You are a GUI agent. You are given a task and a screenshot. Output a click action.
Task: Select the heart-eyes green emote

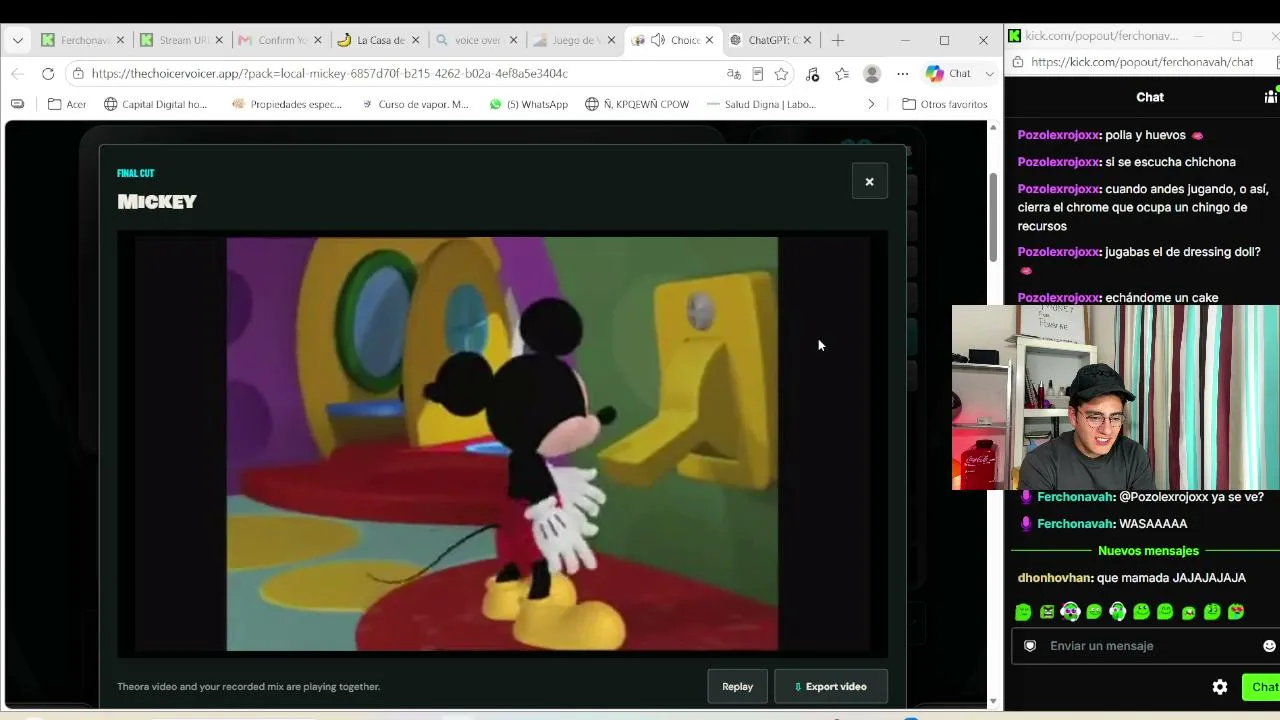pyautogui.click(x=1236, y=612)
